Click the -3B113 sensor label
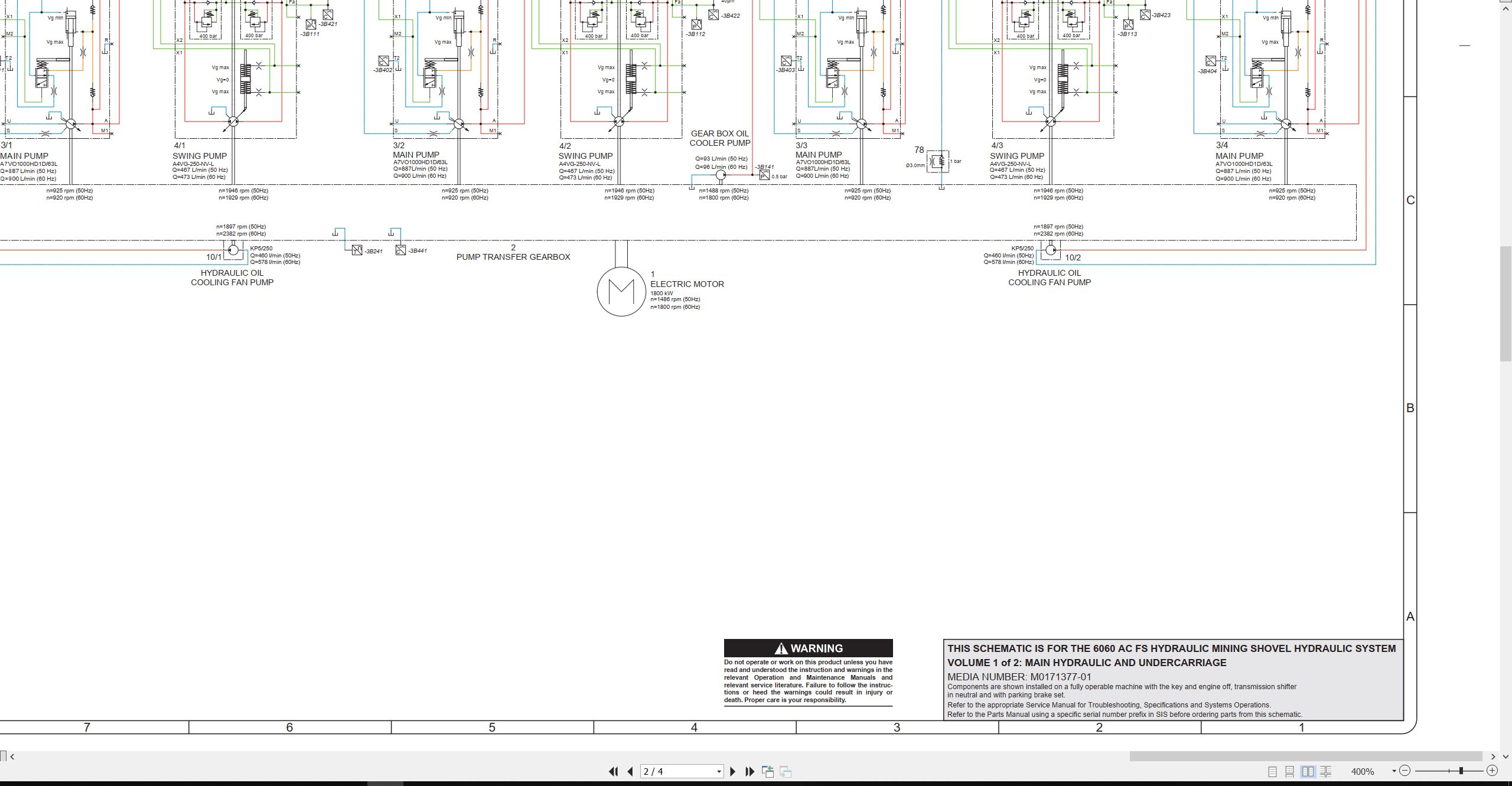The width and height of the screenshot is (1512, 786). [1128, 34]
